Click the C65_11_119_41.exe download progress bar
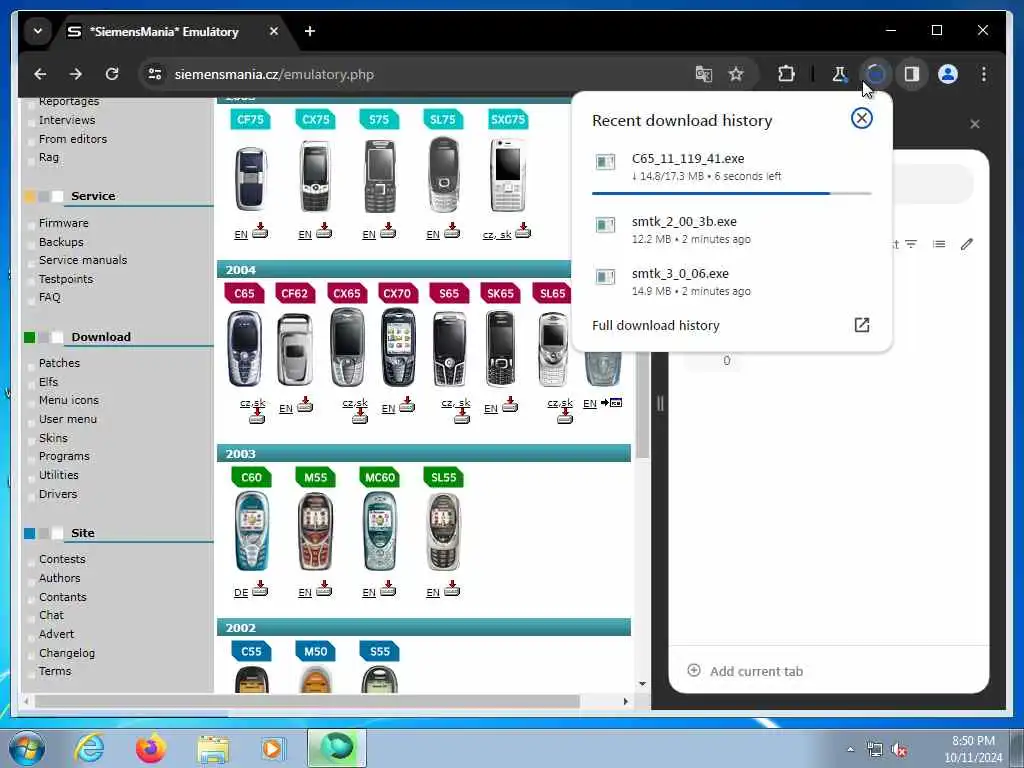 731,193
